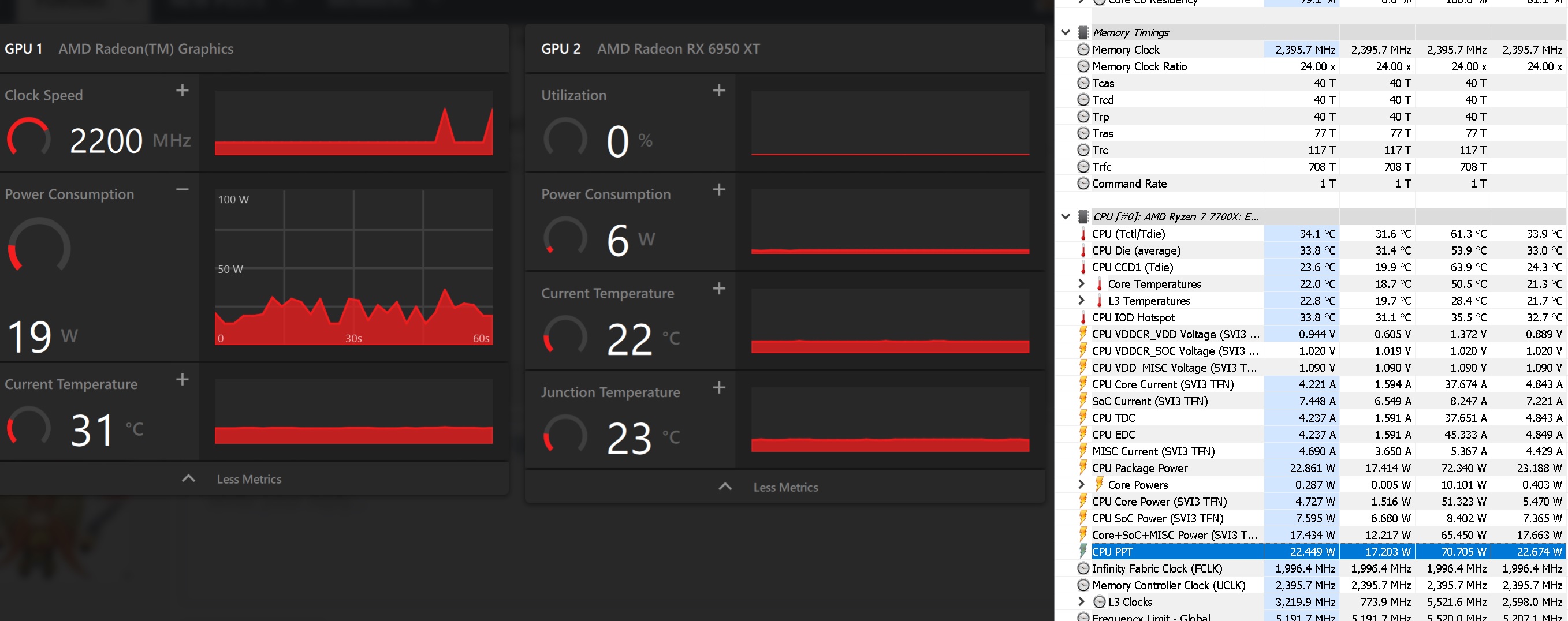Image resolution: width=1568 pixels, height=621 pixels.
Task: Click thermometer icon for CPU CCD1 (Tdie)
Action: tap(1083, 267)
